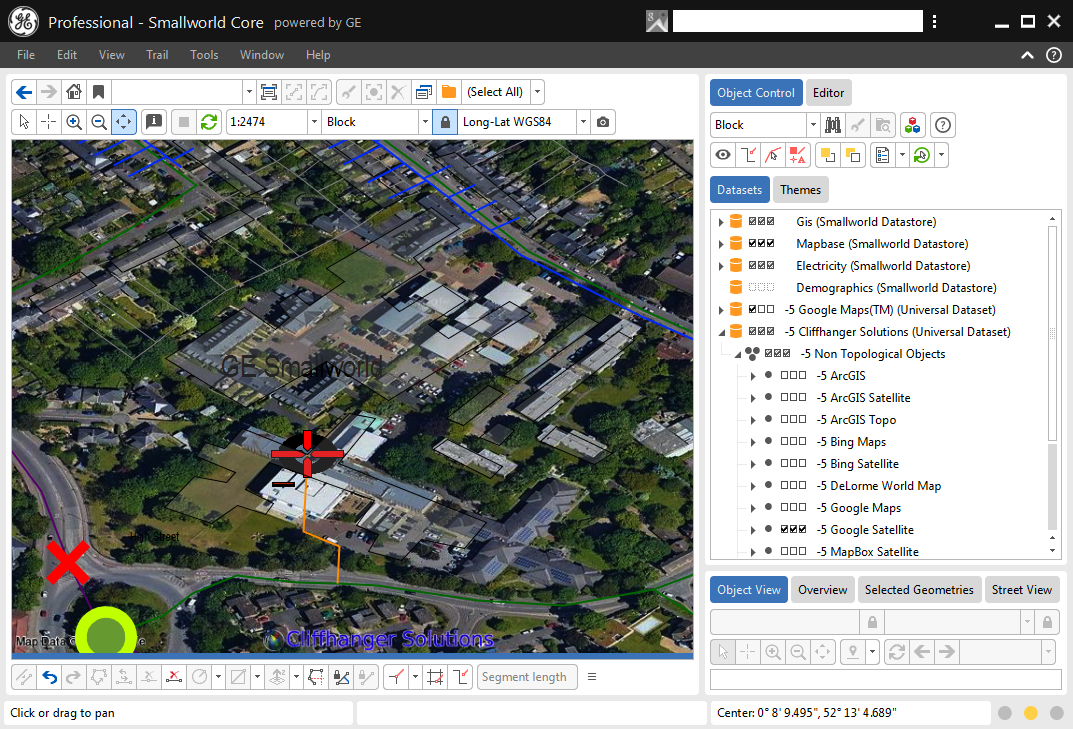Go to the home view
Viewport: 1073px width, 729px height.
[74, 92]
